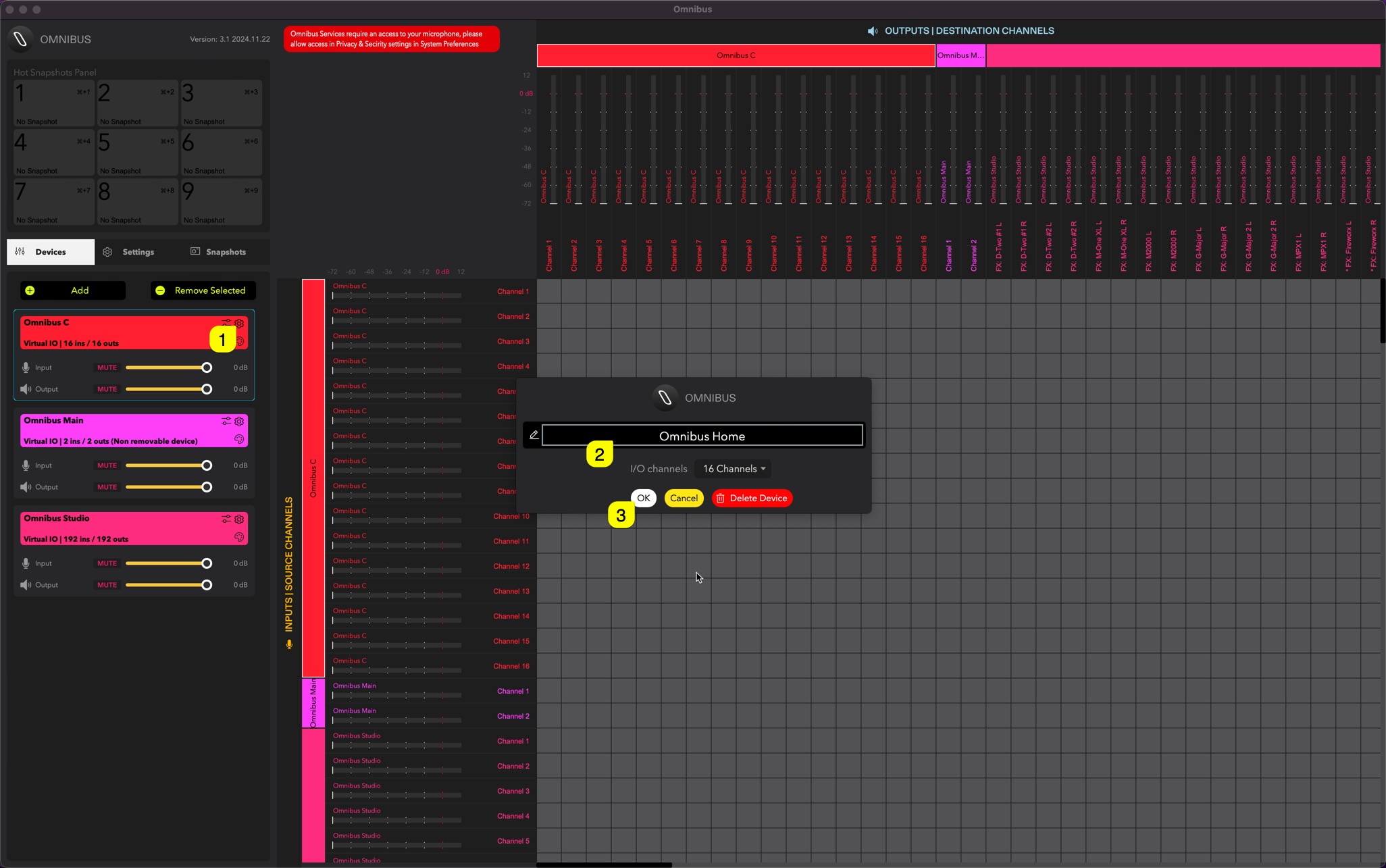Mute the Omnibus Studio input
Screen dimensions: 1386x868
coord(107,563)
